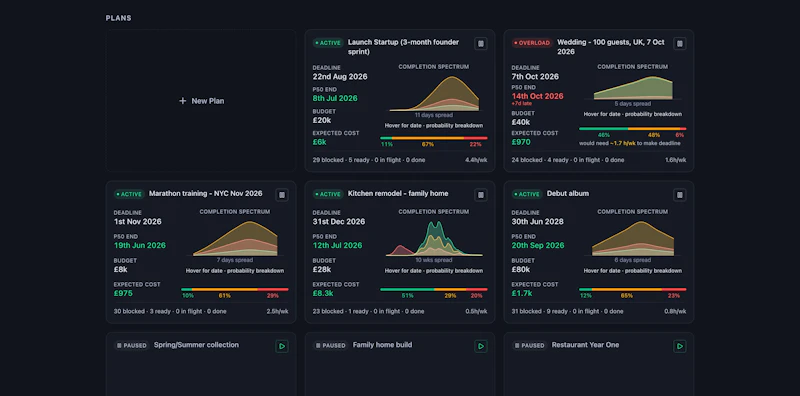Screen dimensions: 800x396
Task: Click the 1st Nov 2026 deadline
Action: point(138,221)
